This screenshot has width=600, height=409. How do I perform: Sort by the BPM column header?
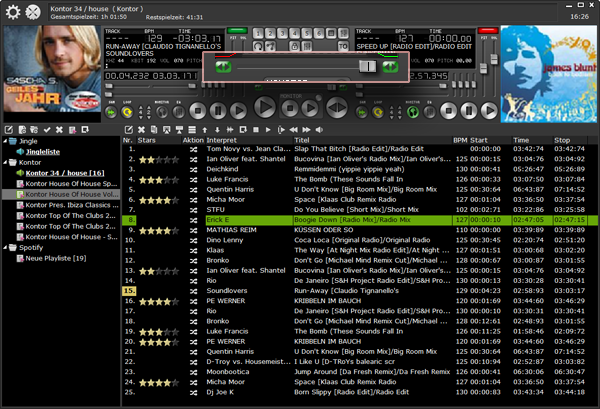pos(460,140)
